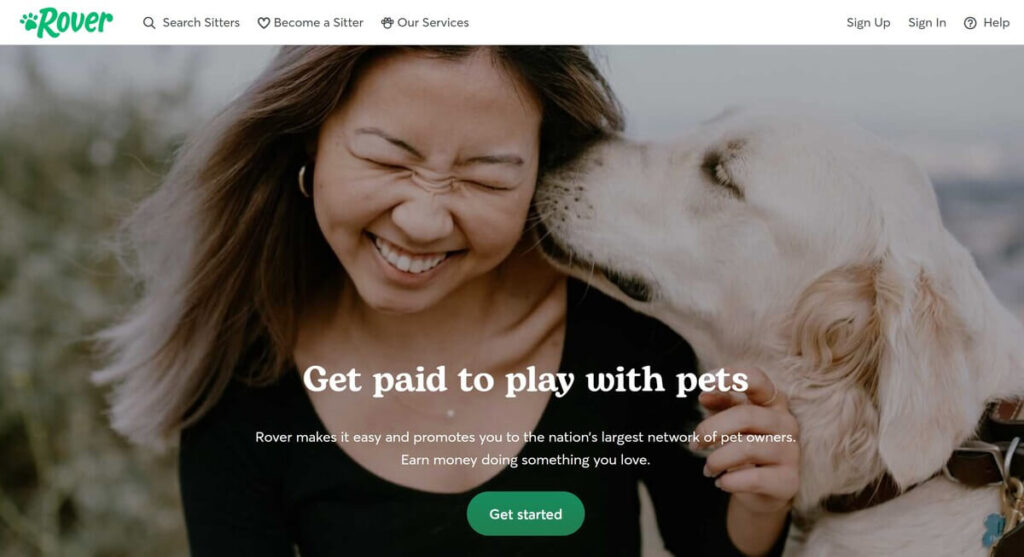Click the paw print in the Rover logo
The image size is (1024, 557).
pos(29,24)
